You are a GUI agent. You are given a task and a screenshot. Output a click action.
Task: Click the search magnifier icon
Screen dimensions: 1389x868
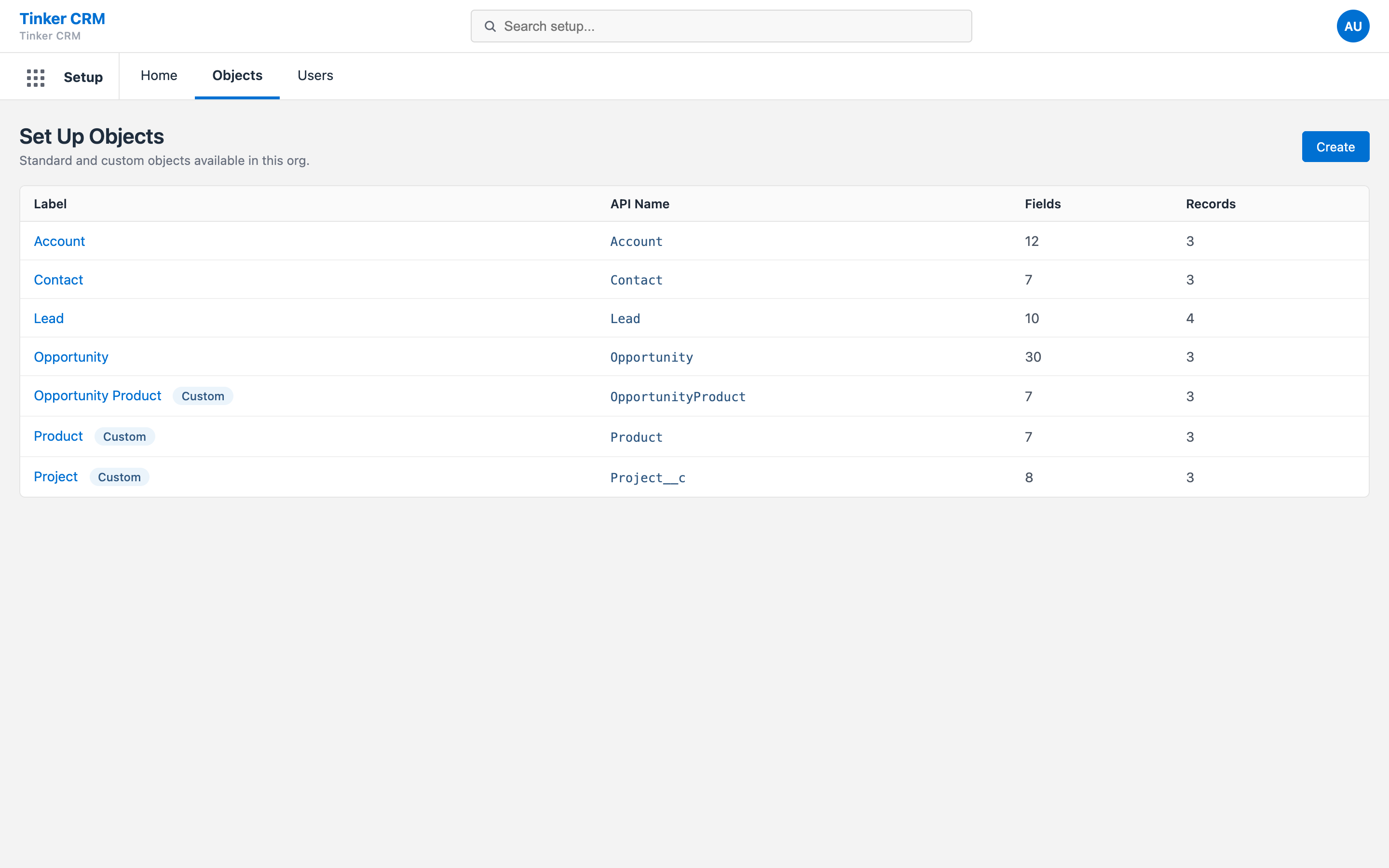pyautogui.click(x=490, y=27)
